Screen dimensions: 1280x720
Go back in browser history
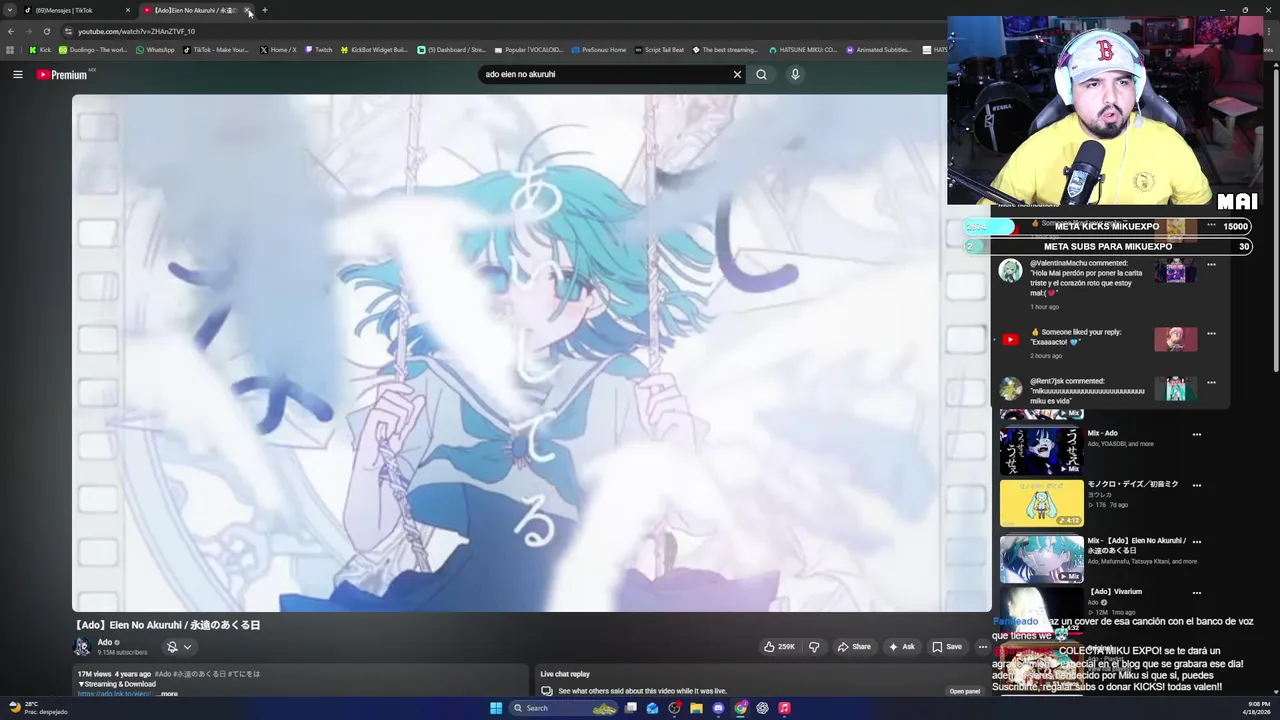pyautogui.click(x=11, y=31)
